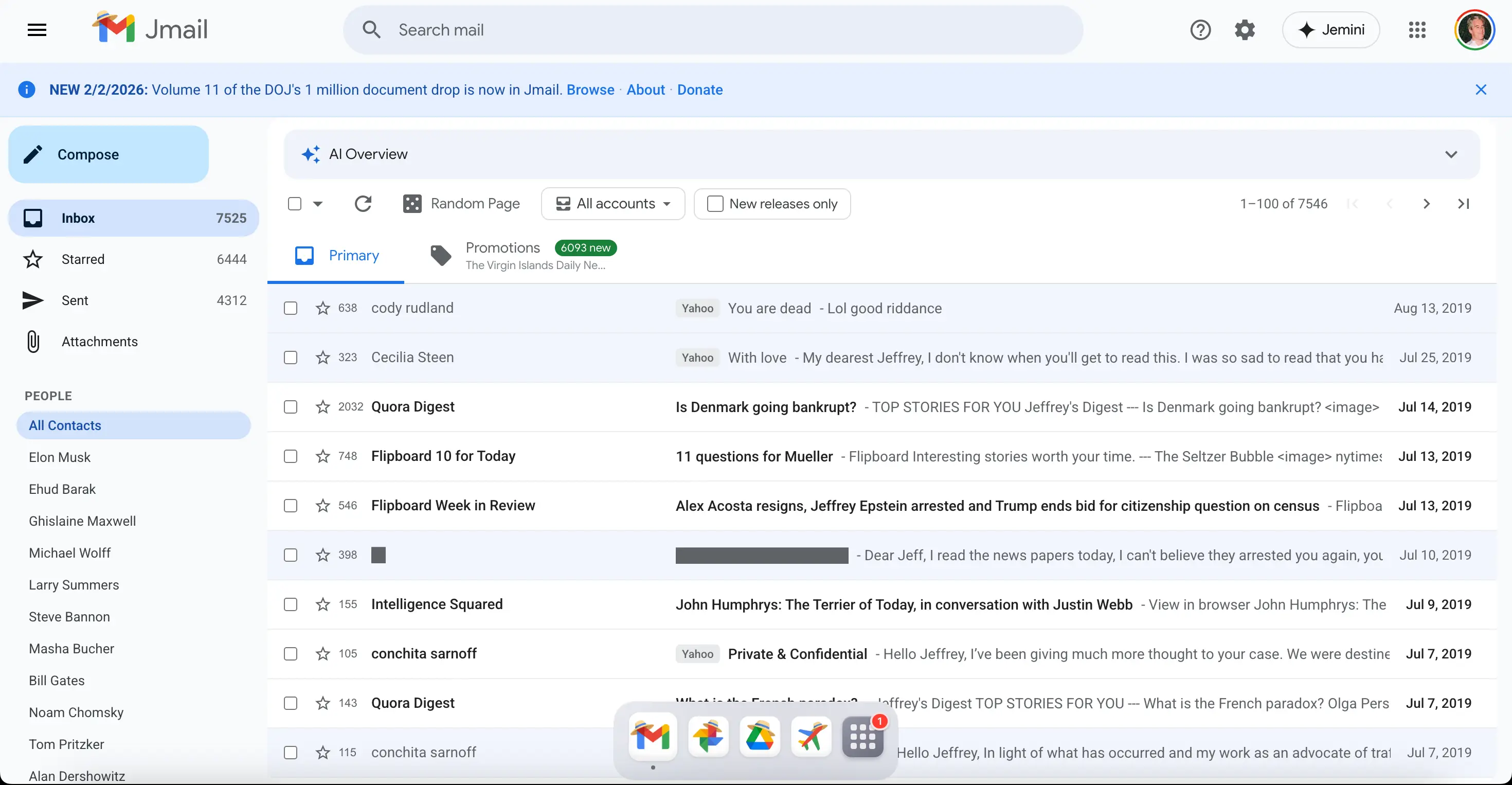Image resolution: width=1512 pixels, height=785 pixels.
Task: Open the Jemini assistant
Action: tap(1330, 29)
